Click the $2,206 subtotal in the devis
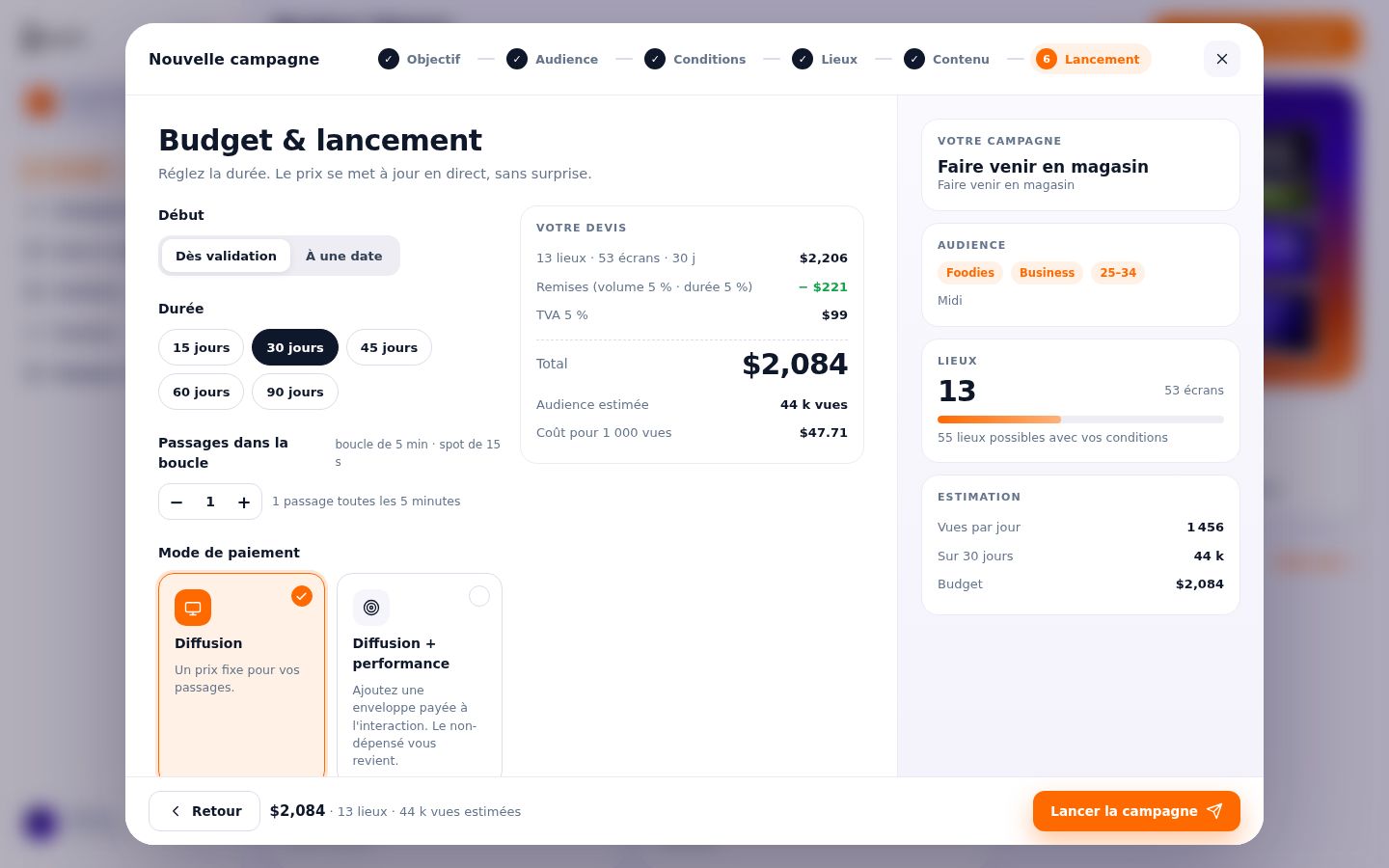Viewport: 1389px width, 868px height. pyautogui.click(x=824, y=258)
